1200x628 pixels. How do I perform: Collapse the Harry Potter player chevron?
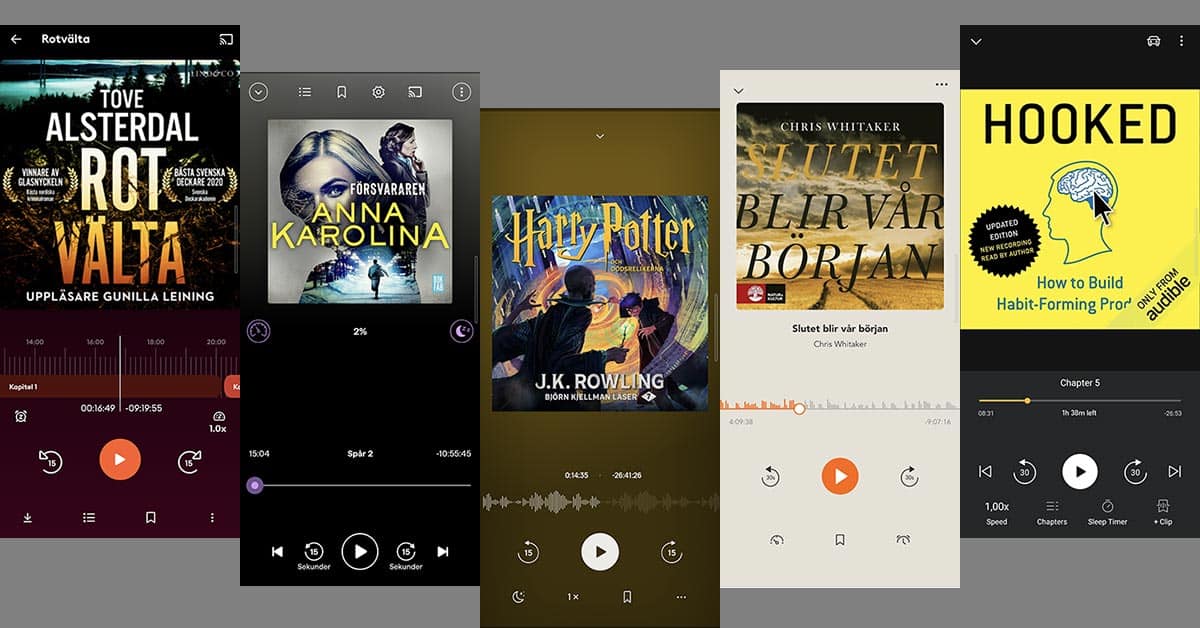(600, 136)
